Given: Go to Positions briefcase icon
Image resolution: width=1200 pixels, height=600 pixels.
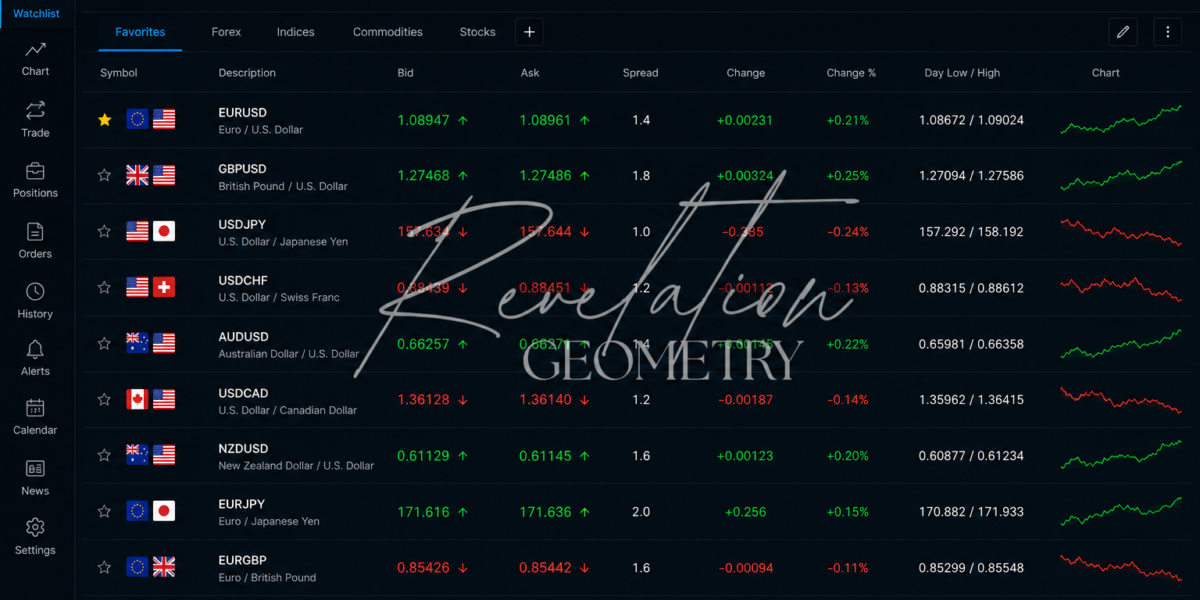Looking at the screenshot, I should click(x=35, y=170).
